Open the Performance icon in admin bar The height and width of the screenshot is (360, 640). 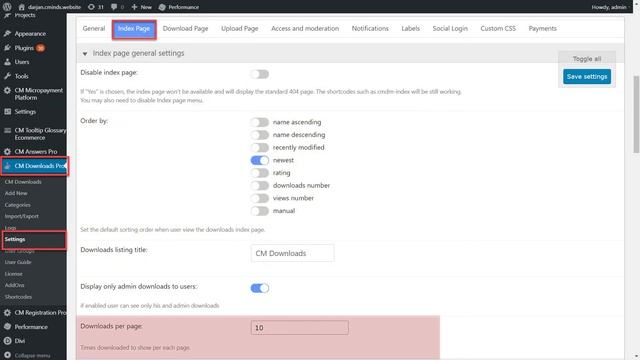[x=162, y=7]
